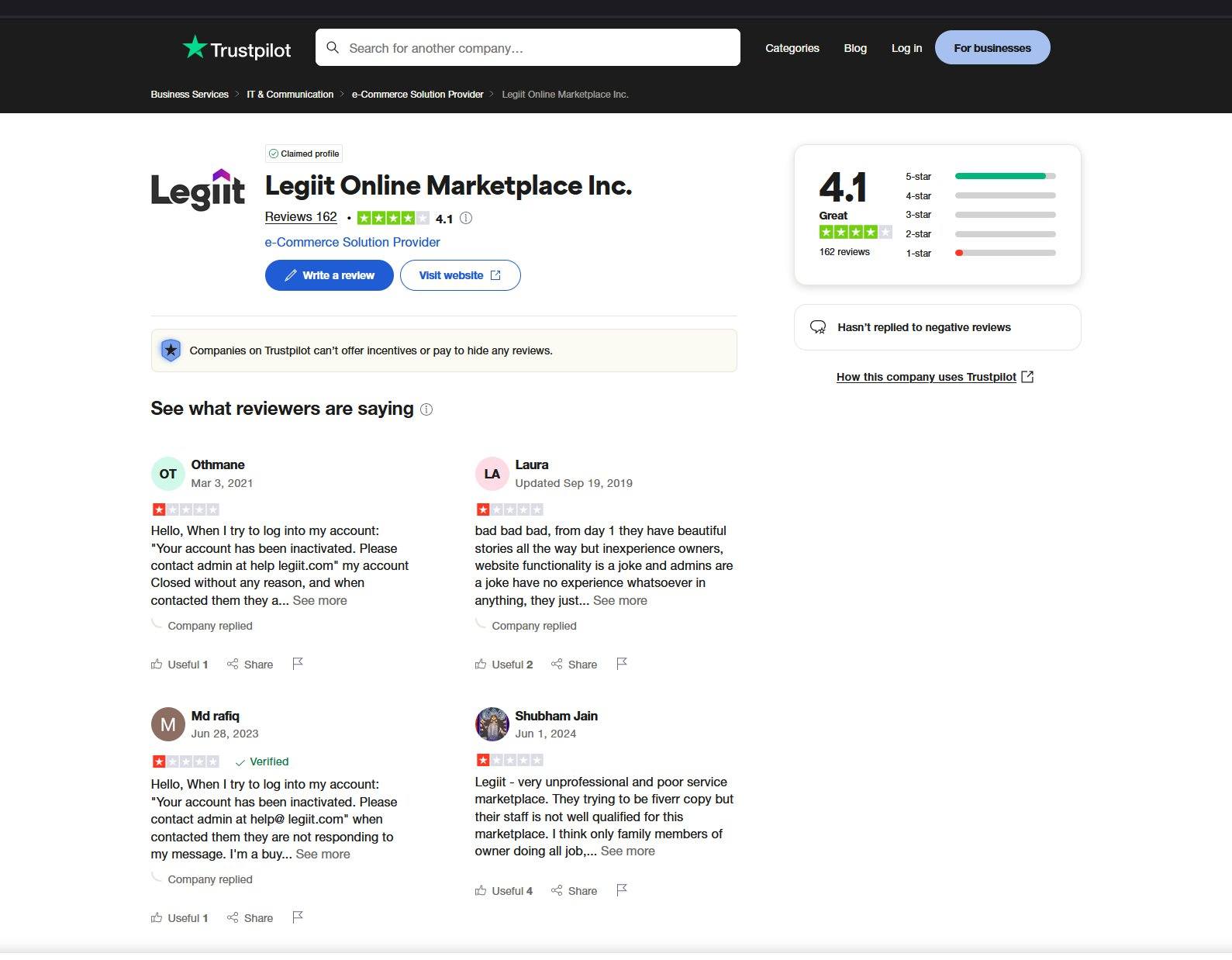
Task: Expand Laura's review with See more
Action: point(619,600)
